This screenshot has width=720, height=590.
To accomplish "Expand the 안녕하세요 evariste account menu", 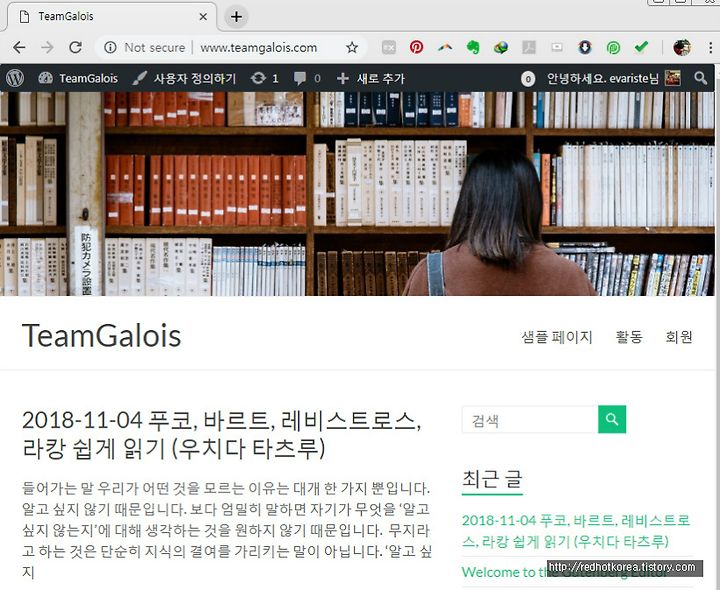I will [x=602, y=79].
